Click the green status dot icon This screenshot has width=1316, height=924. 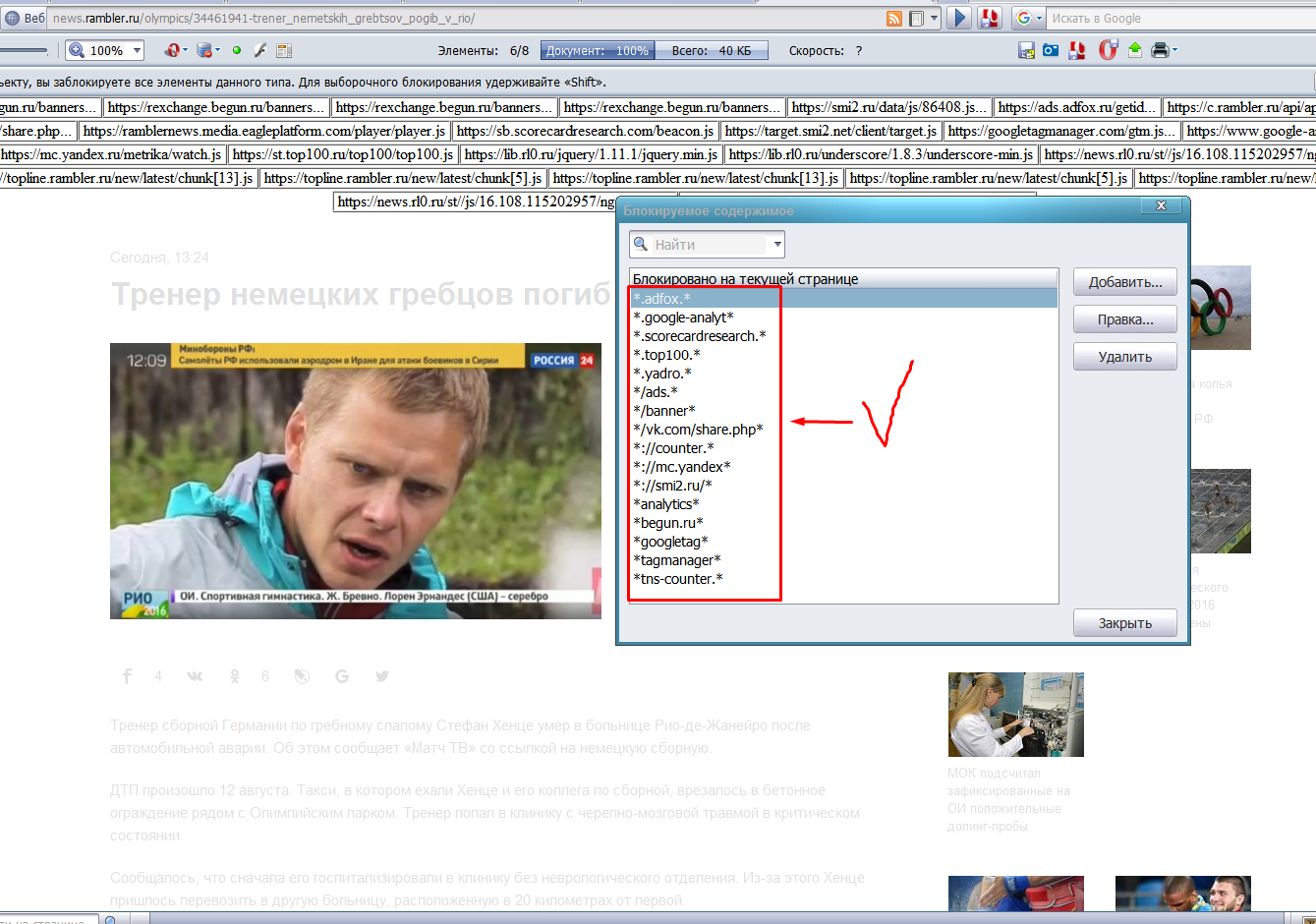pos(236,50)
